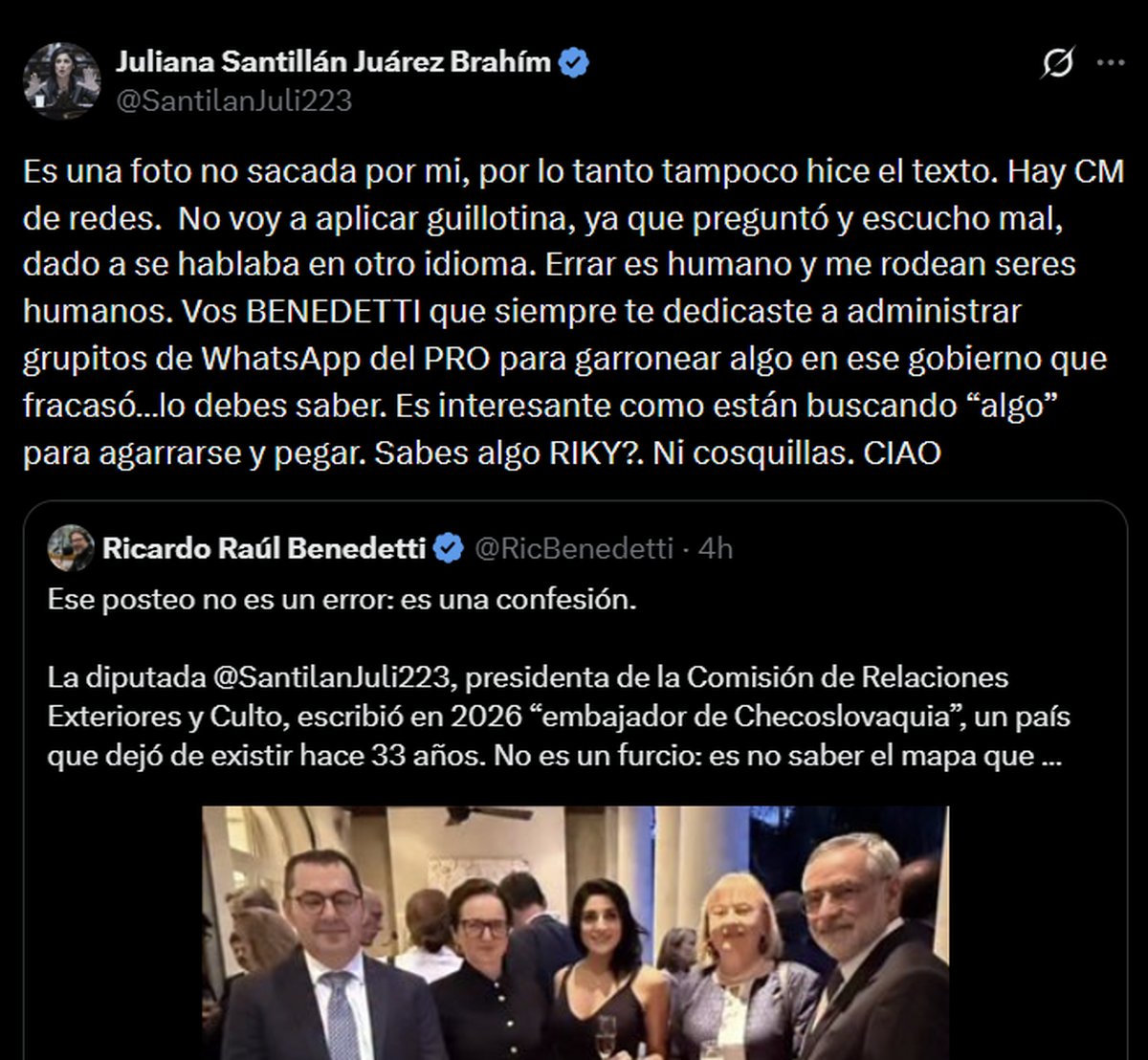1148x1060 pixels.
Task: Open the group photo in quoted post
Action: click(575, 933)
